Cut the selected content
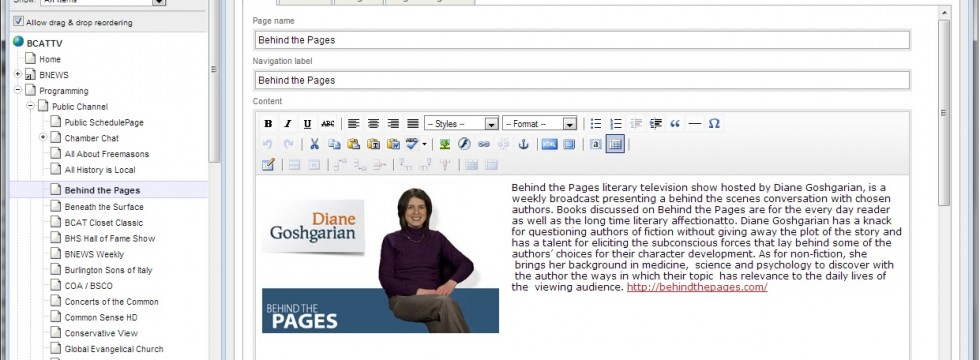The height and width of the screenshot is (360, 980). point(314,144)
